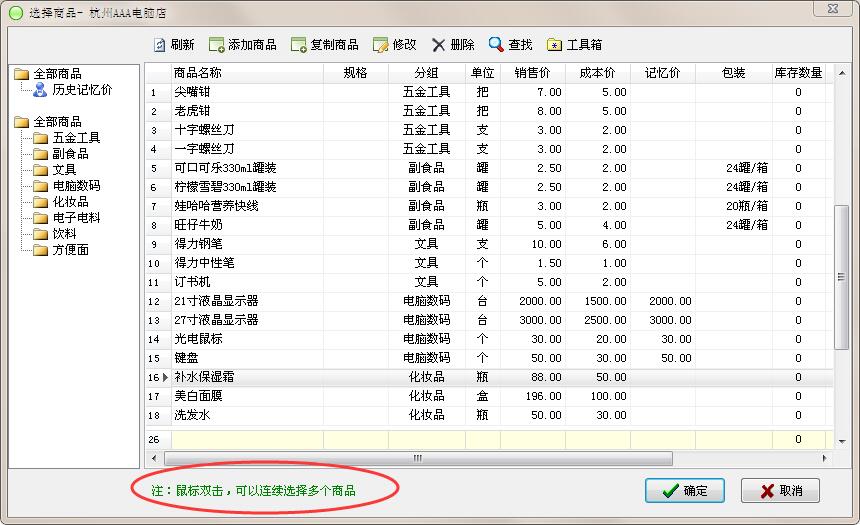Click the horizontal scrollbar right arrow
Screen dimensions: 860x525
824,458
